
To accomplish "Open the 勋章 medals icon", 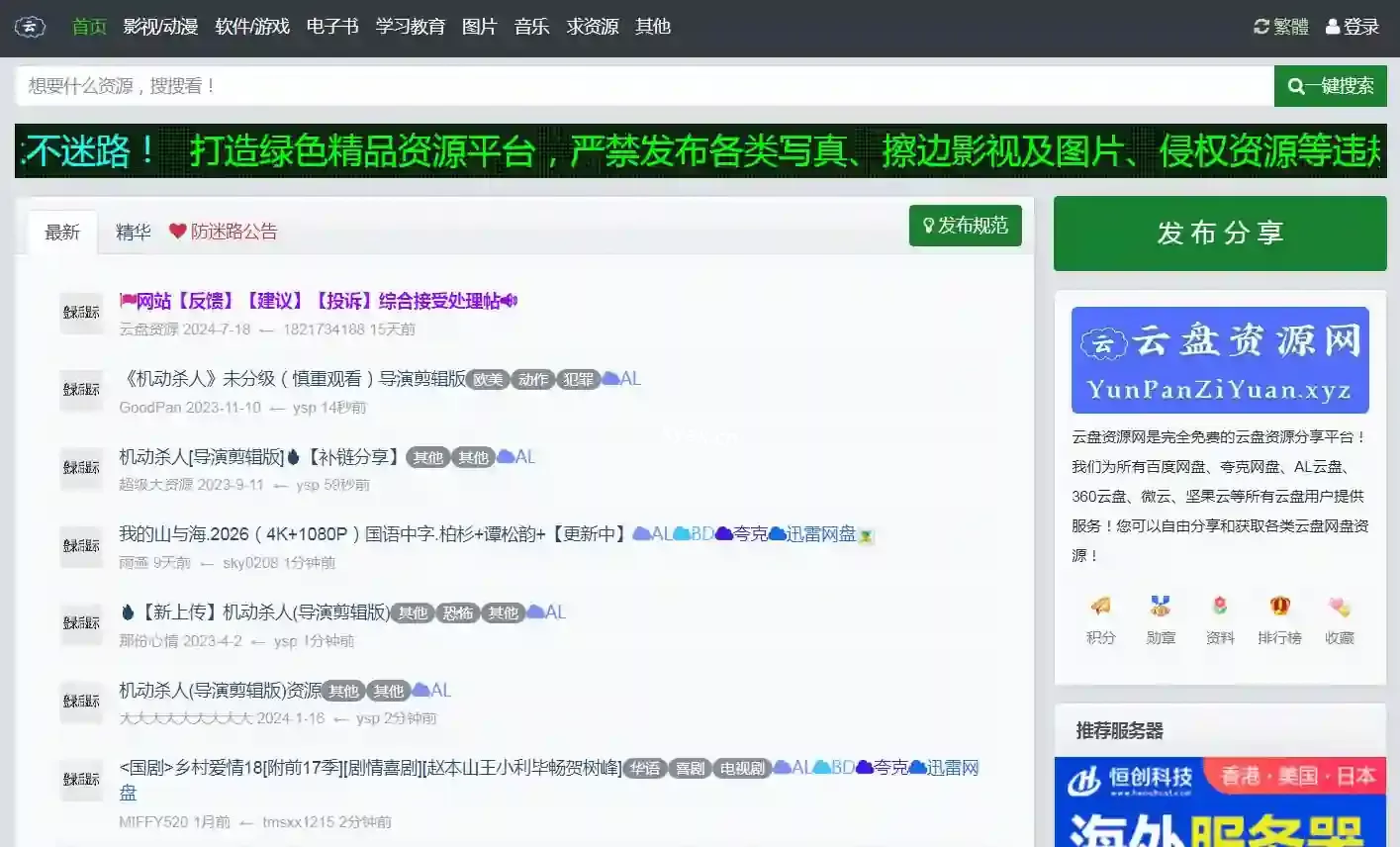I will point(1161,607).
